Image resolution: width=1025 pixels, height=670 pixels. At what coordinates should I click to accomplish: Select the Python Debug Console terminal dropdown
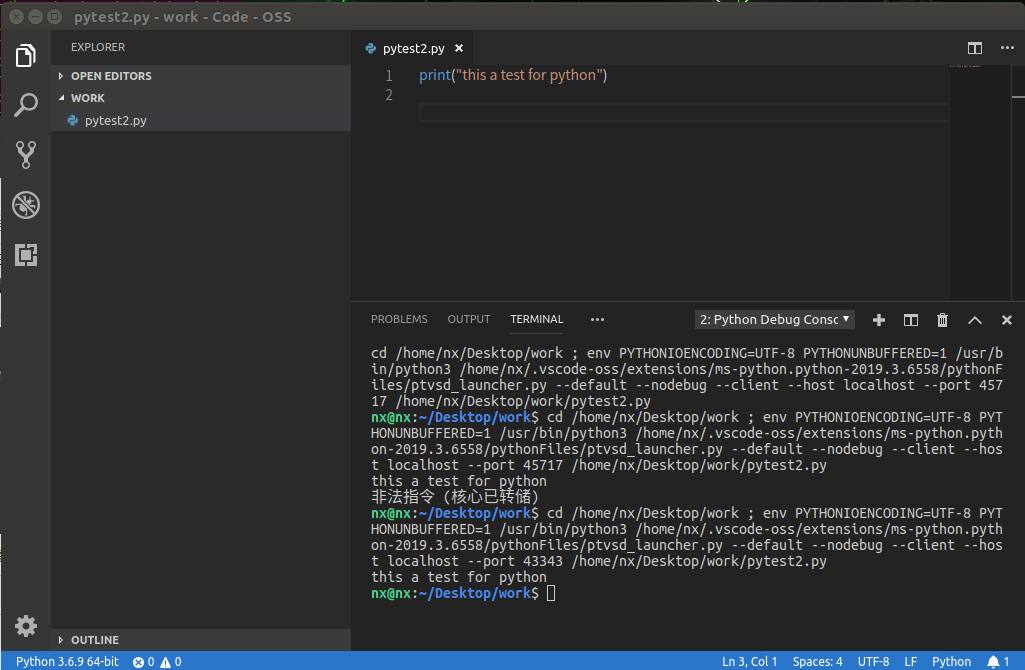pos(775,320)
